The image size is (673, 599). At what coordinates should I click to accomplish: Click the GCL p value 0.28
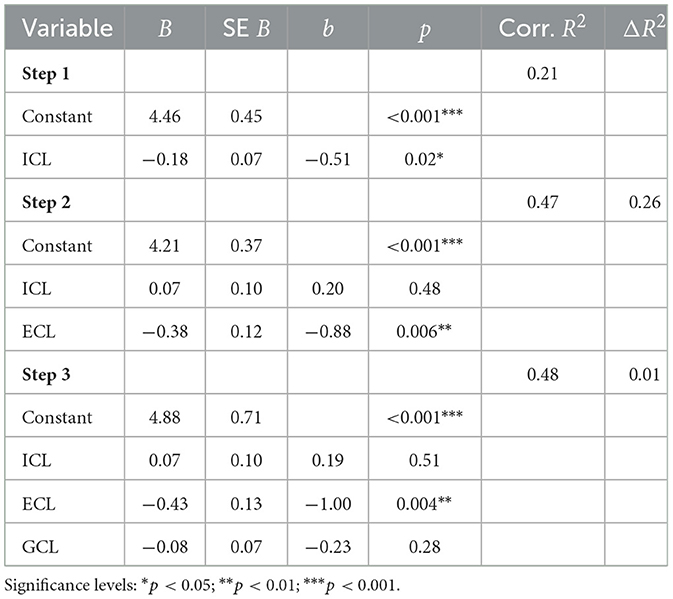[x=424, y=547]
